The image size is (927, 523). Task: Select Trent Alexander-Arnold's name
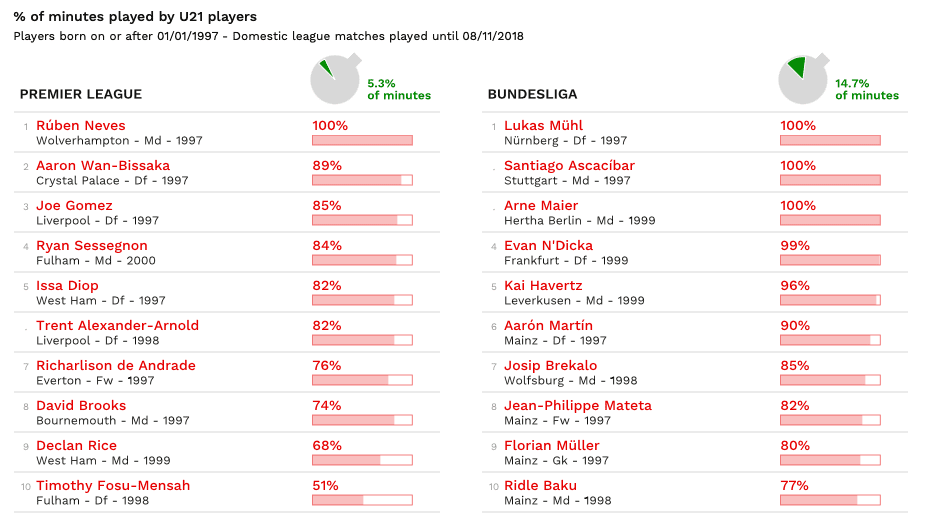point(117,326)
